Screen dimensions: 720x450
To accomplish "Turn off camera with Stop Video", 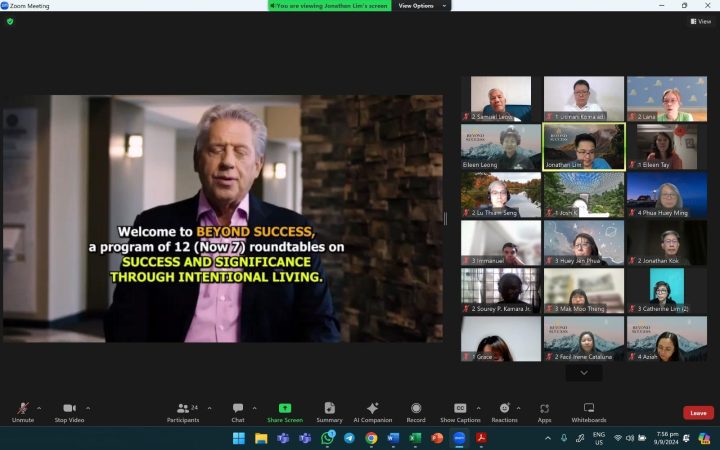I will click(69, 409).
